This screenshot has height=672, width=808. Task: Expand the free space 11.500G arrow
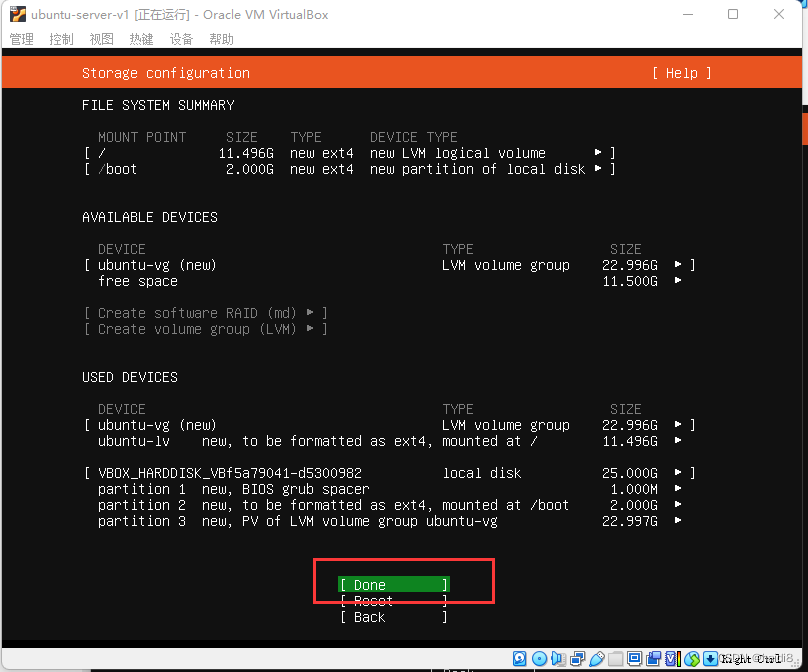click(678, 280)
